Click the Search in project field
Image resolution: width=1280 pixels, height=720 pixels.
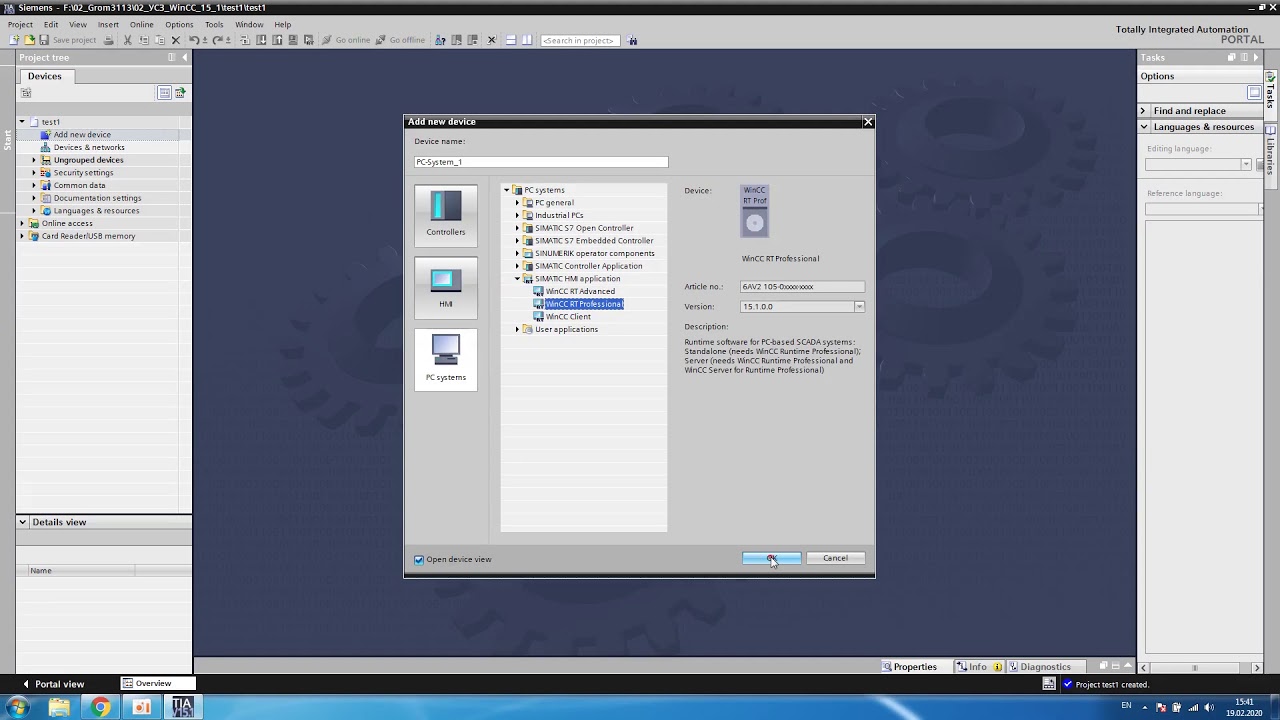(x=580, y=40)
